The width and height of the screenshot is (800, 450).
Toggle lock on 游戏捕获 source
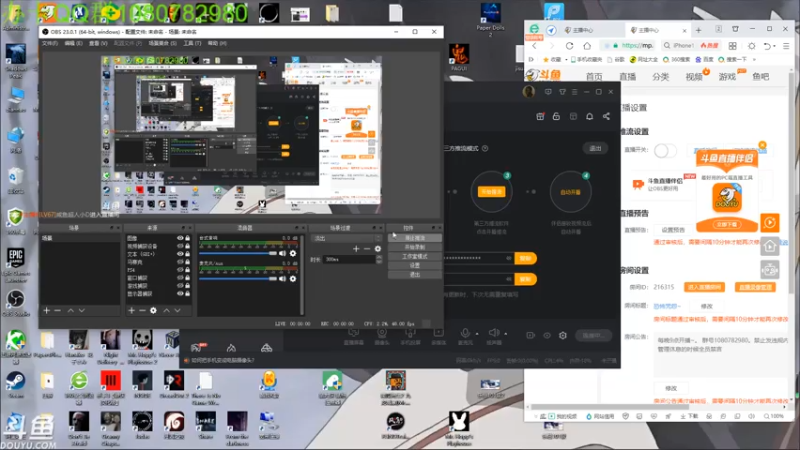[187, 286]
